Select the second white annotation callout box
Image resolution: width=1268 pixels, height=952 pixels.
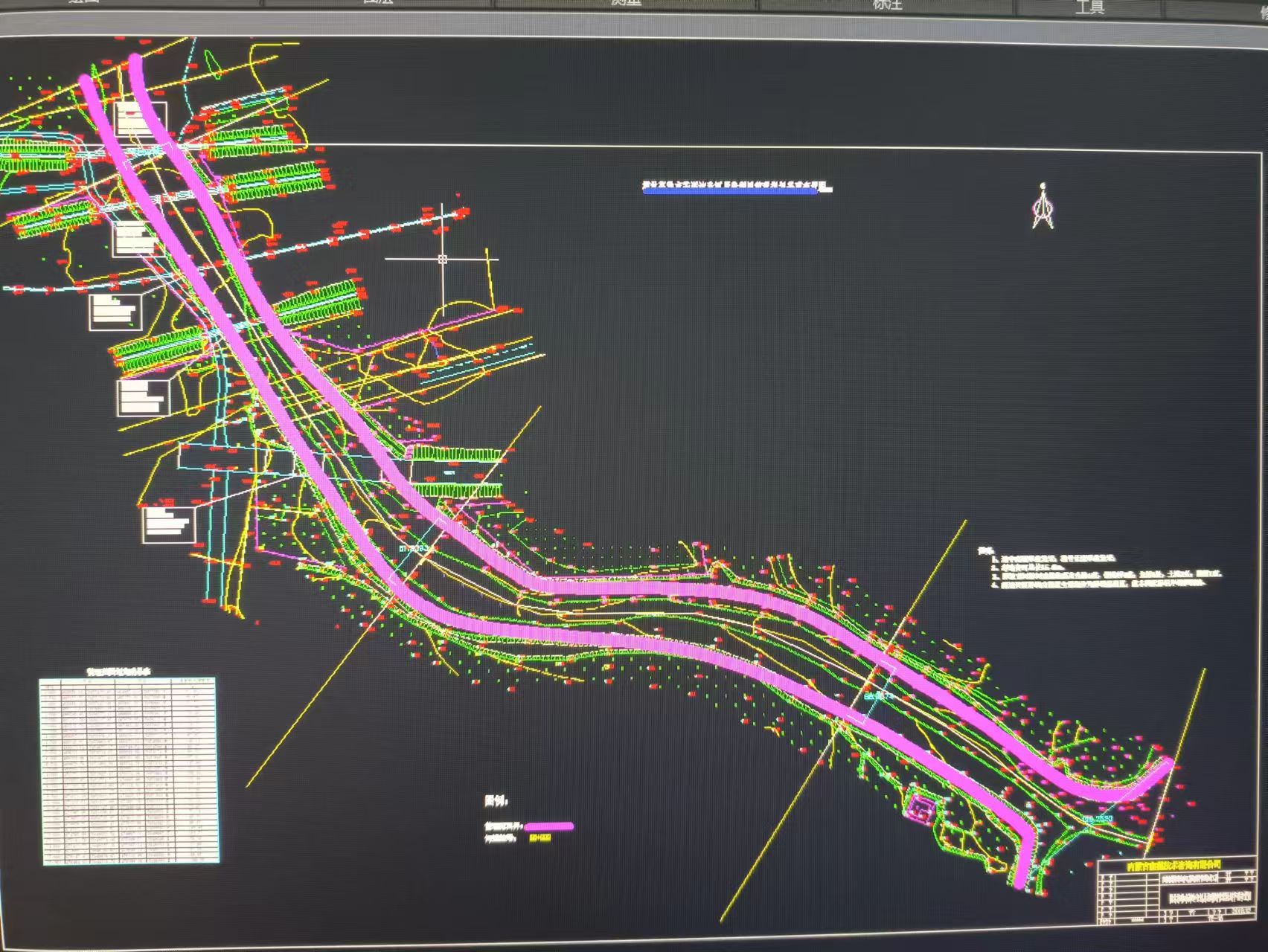pyautogui.click(x=134, y=239)
